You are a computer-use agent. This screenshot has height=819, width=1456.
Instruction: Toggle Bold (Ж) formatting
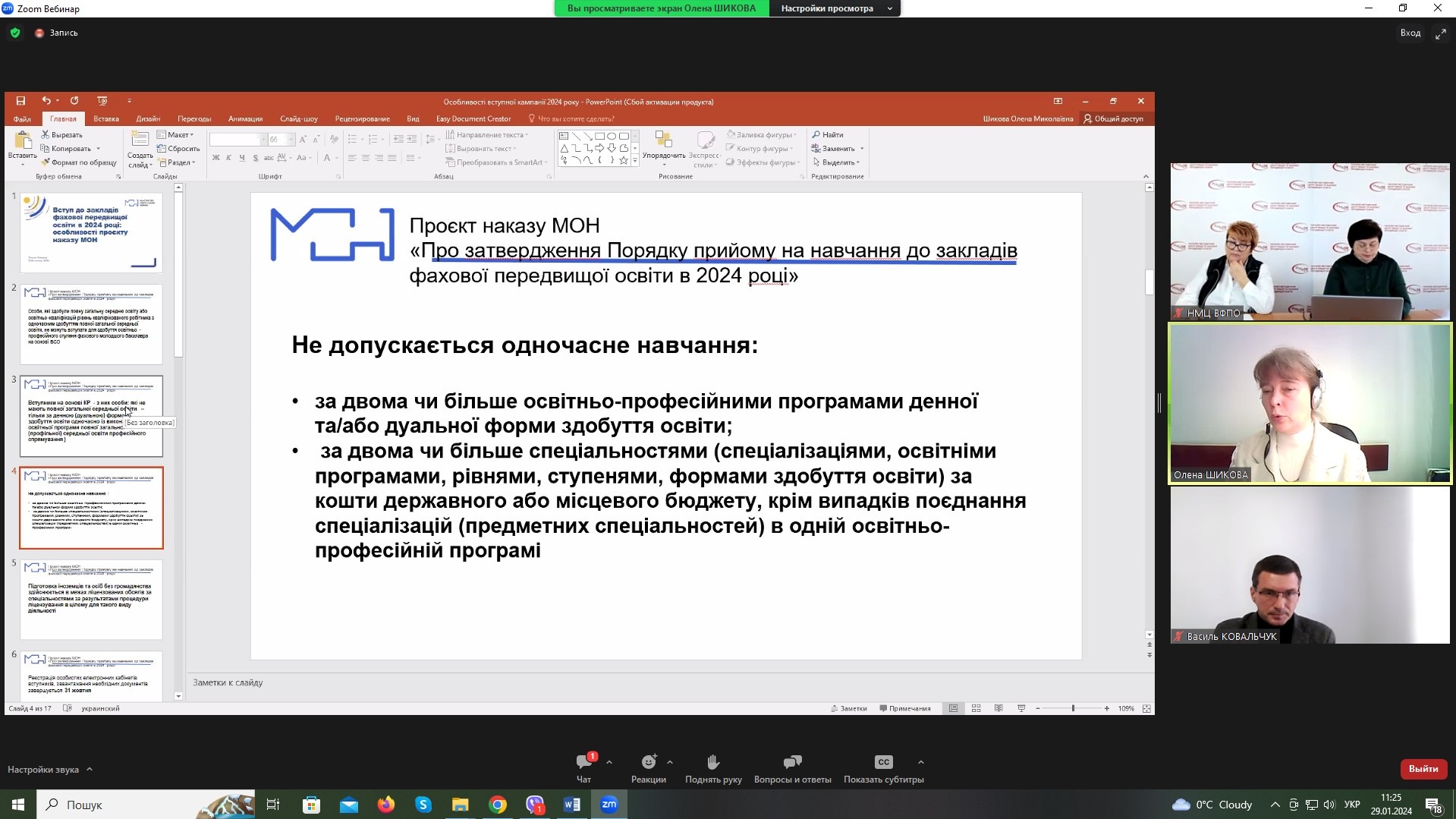pyautogui.click(x=216, y=158)
